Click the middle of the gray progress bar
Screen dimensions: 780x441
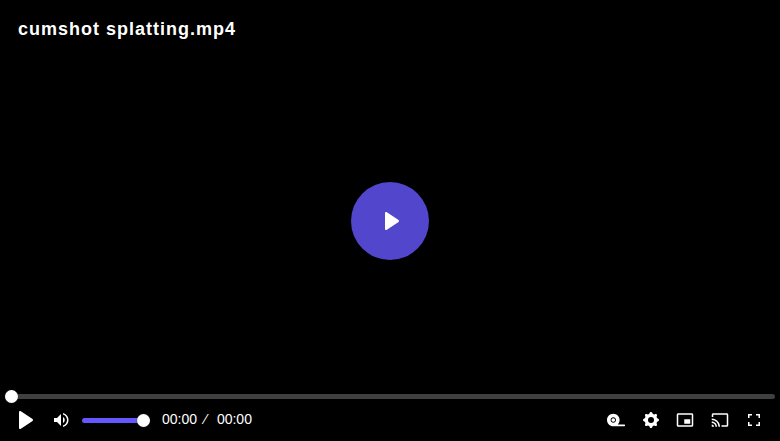pyautogui.click(x=390, y=396)
